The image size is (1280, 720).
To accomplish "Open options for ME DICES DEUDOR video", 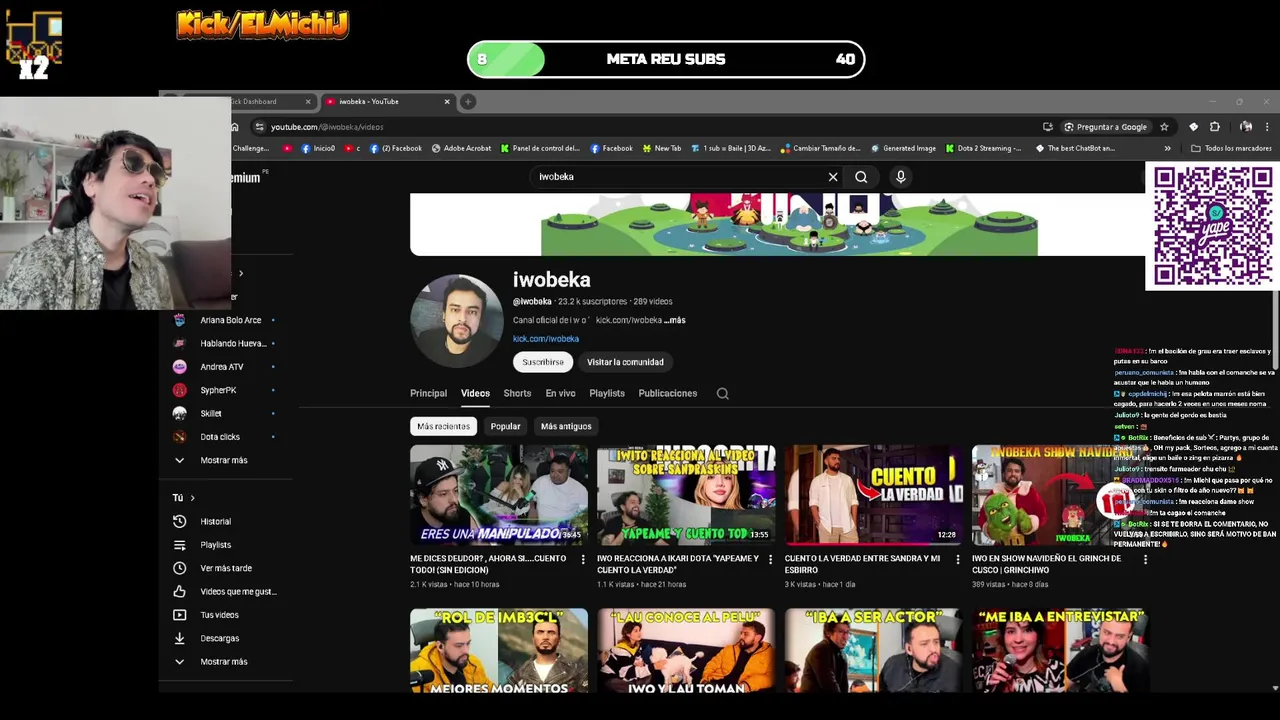I will (x=583, y=559).
